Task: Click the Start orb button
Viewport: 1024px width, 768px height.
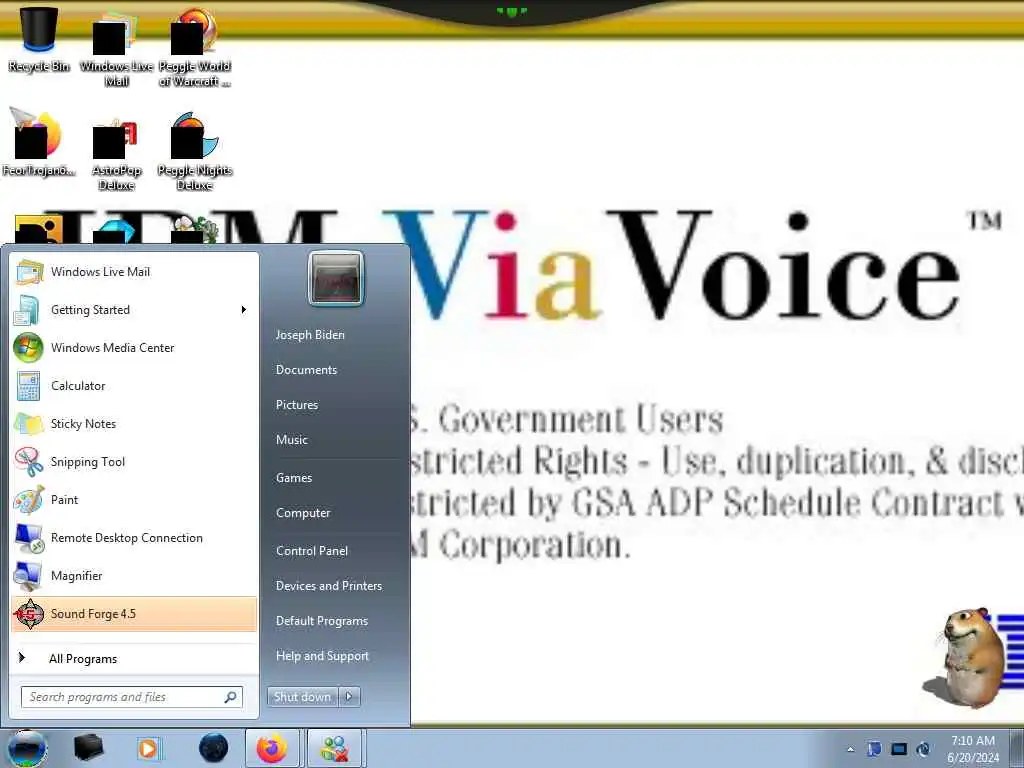Action: pyautogui.click(x=27, y=748)
